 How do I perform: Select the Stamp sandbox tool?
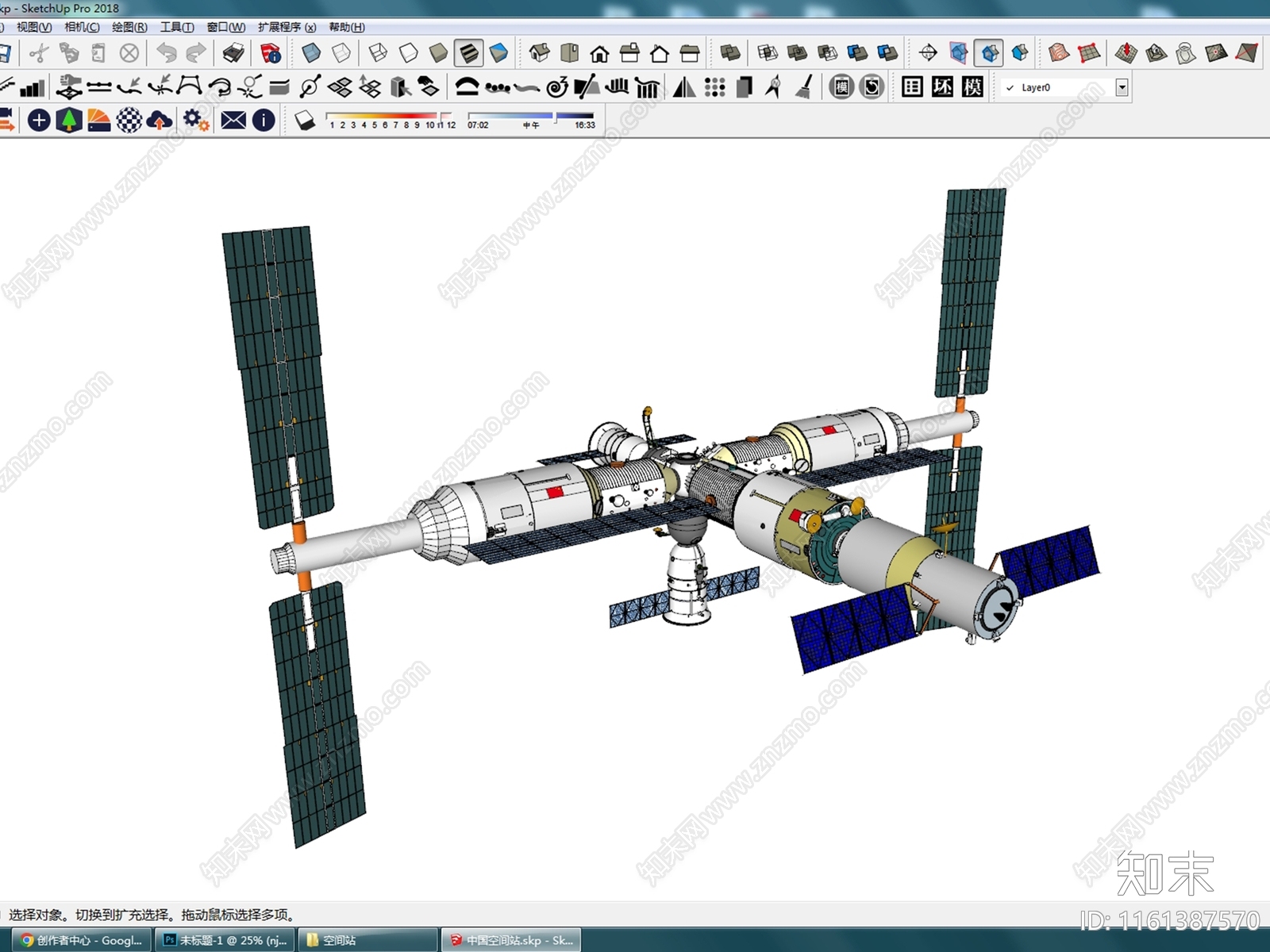tap(1156, 54)
